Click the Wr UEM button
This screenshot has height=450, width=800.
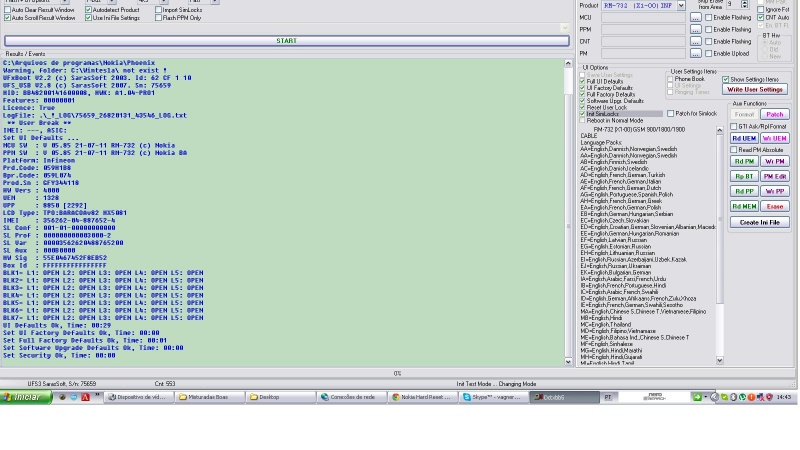click(x=774, y=138)
